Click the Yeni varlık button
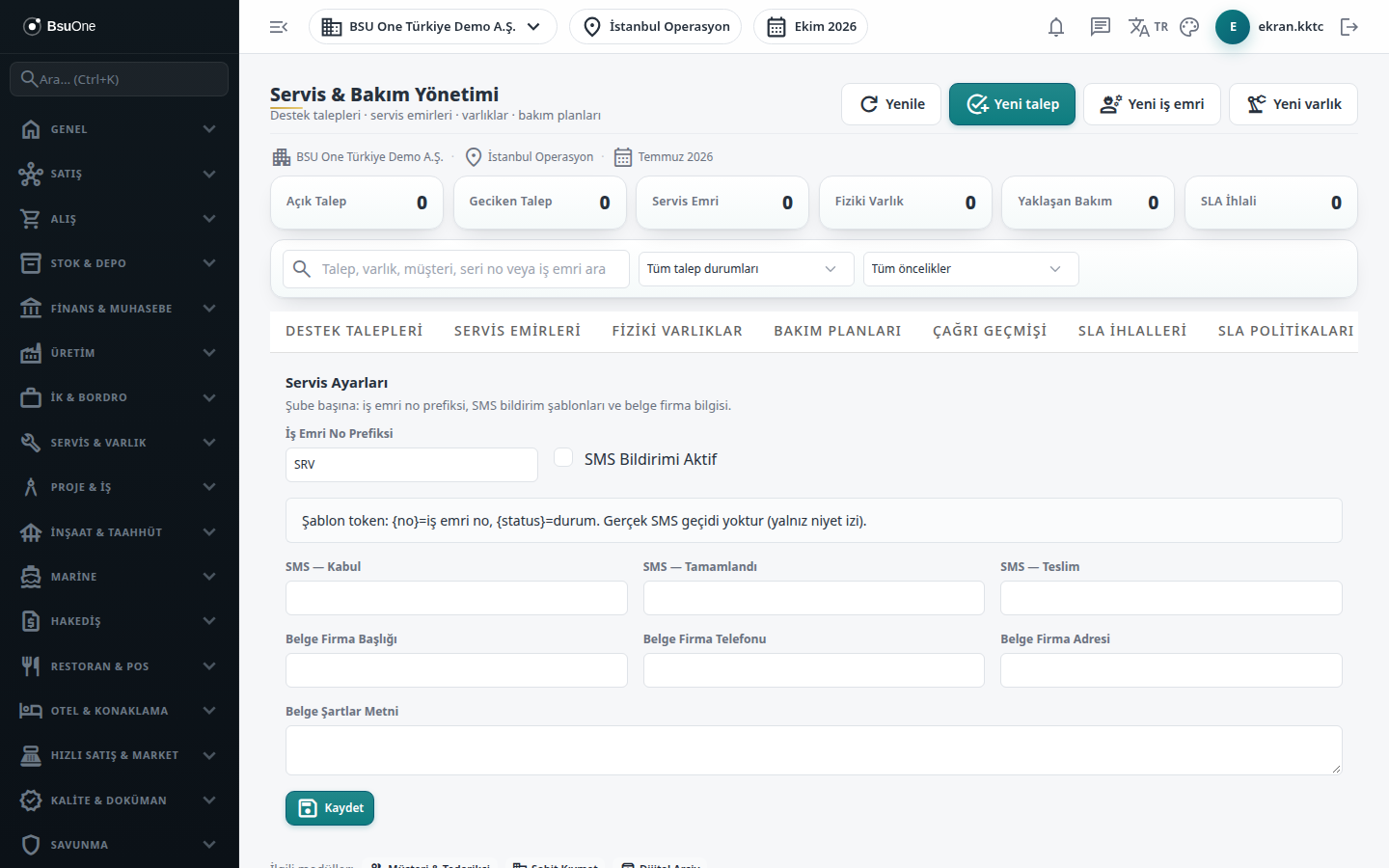 click(x=1293, y=104)
